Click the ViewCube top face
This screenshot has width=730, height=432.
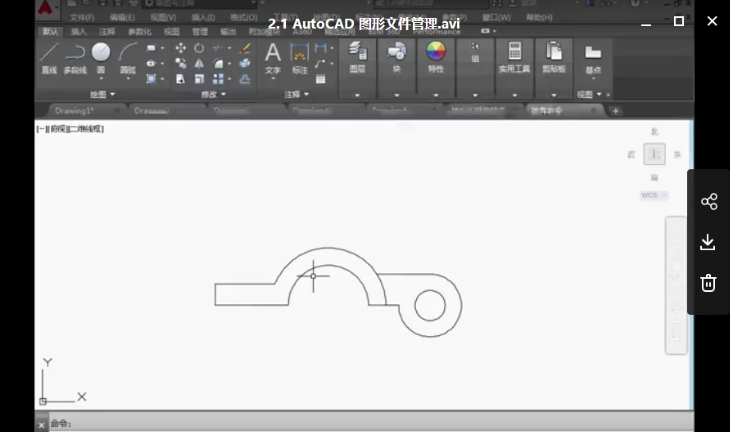pyautogui.click(x=654, y=154)
